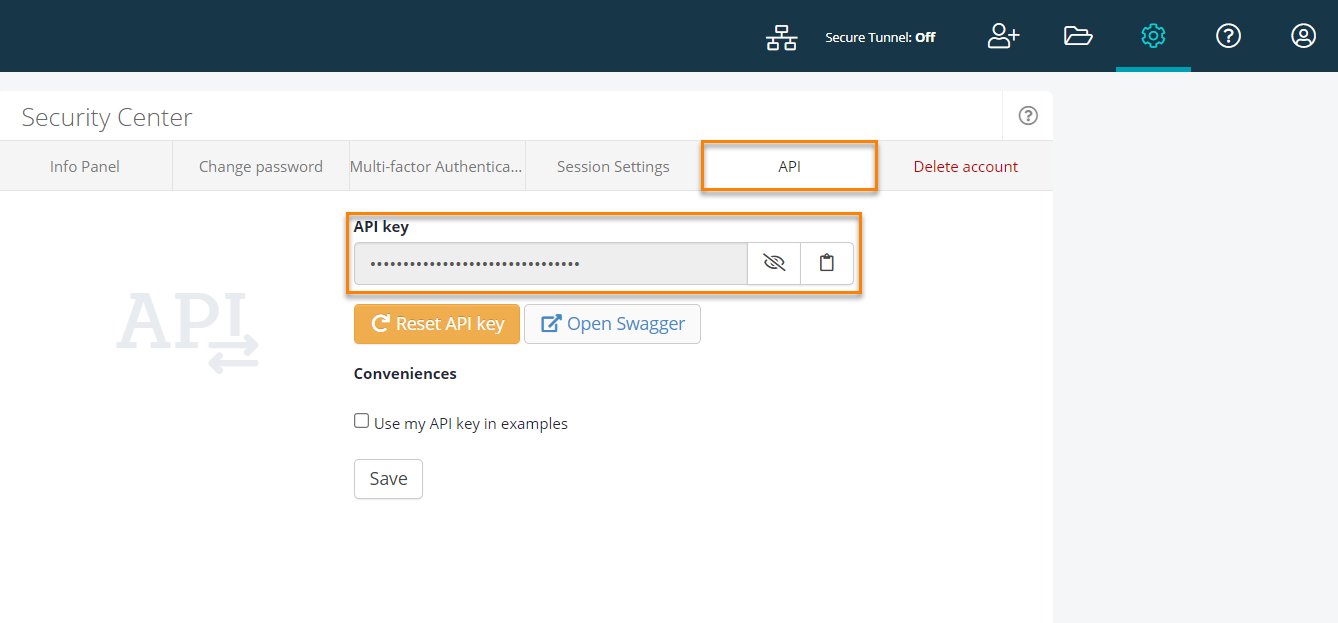1338x623 pixels.
Task: Switch to the Info Panel tab
Action: [85, 166]
